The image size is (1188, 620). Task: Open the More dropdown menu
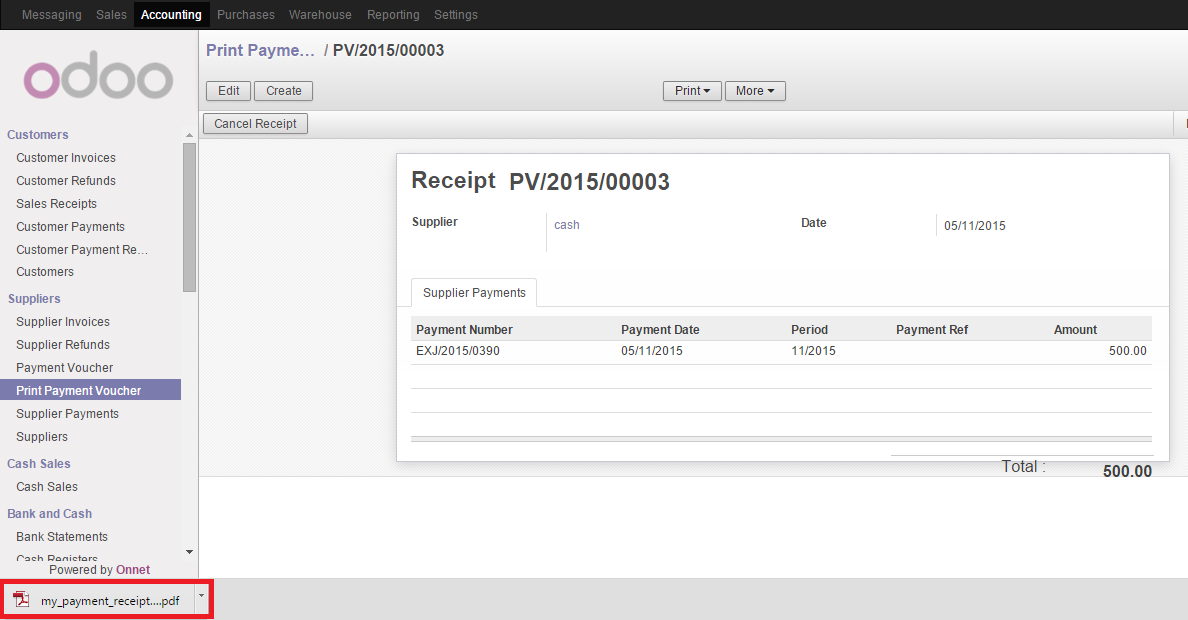755,90
